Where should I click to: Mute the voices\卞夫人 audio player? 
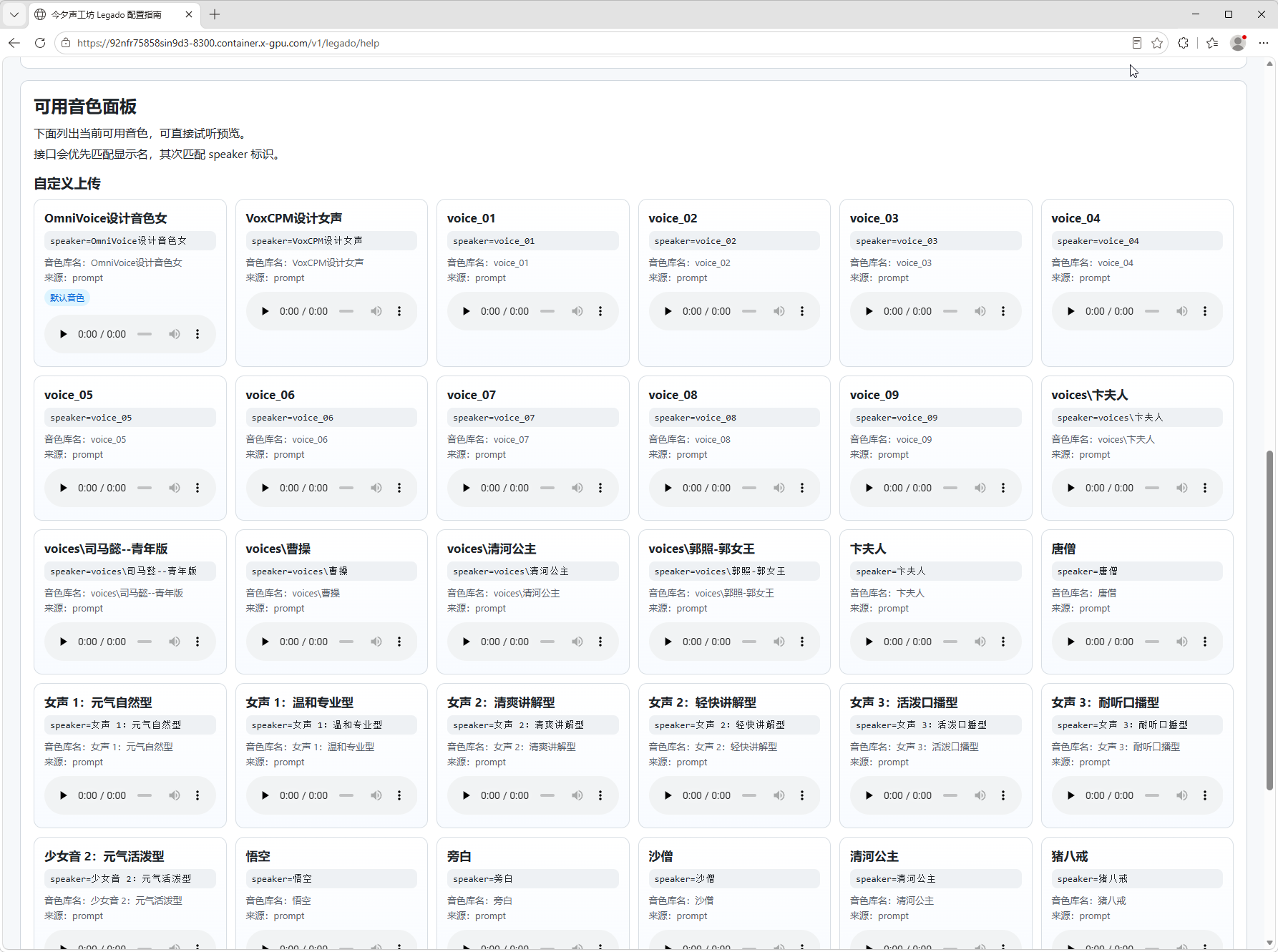point(1182,488)
